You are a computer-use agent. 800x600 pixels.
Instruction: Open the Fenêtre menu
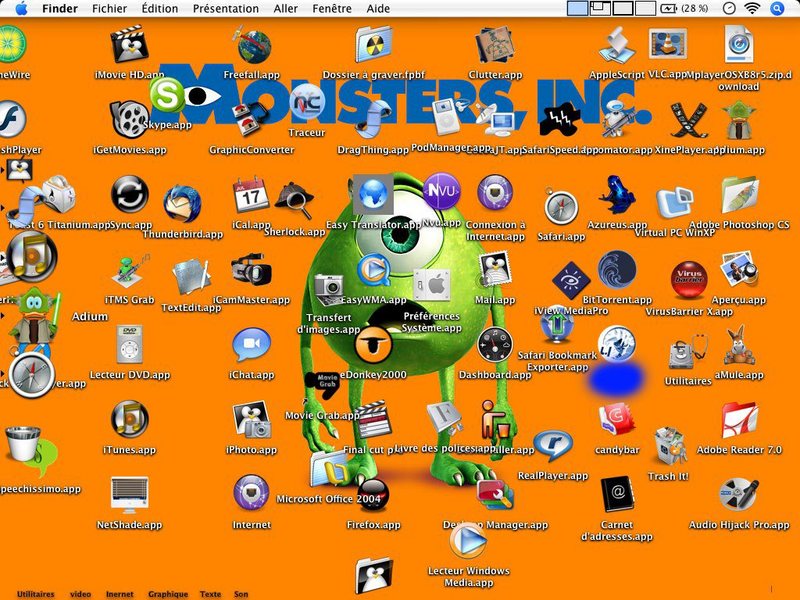pos(332,9)
